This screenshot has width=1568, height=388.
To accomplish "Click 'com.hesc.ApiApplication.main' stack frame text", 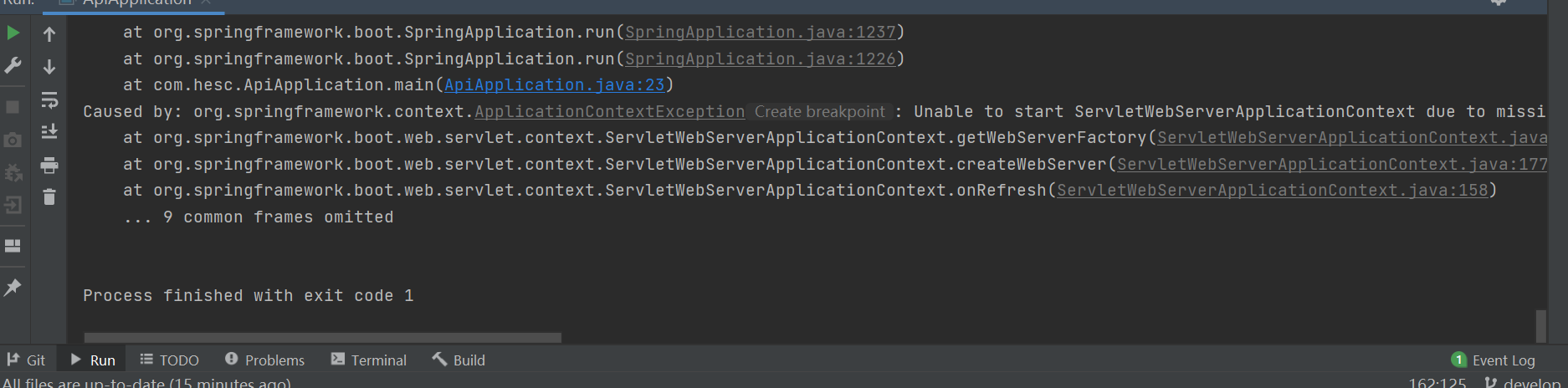I will [293, 85].
